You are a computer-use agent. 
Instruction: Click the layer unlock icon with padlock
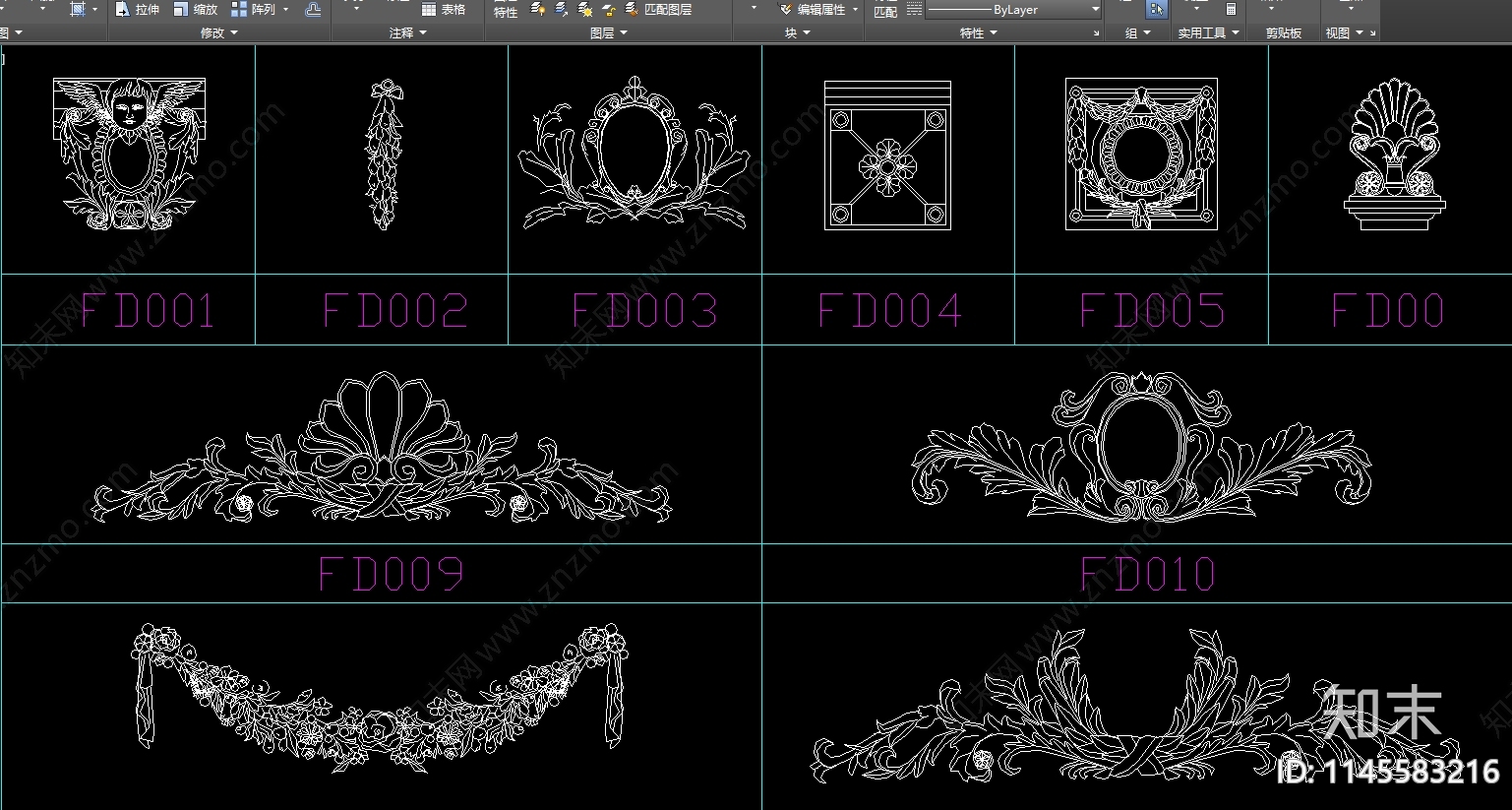[609, 10]
